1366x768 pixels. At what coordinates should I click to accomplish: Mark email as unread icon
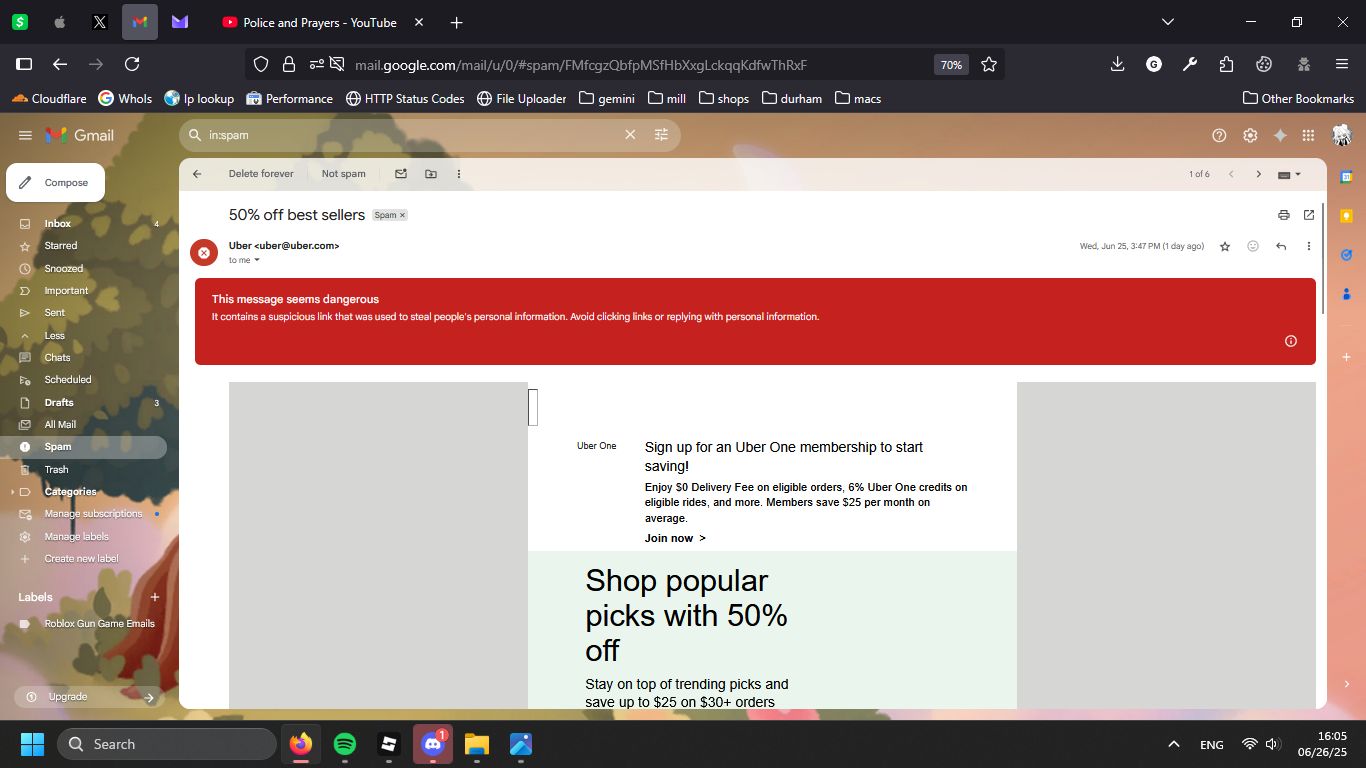(401, 174)
